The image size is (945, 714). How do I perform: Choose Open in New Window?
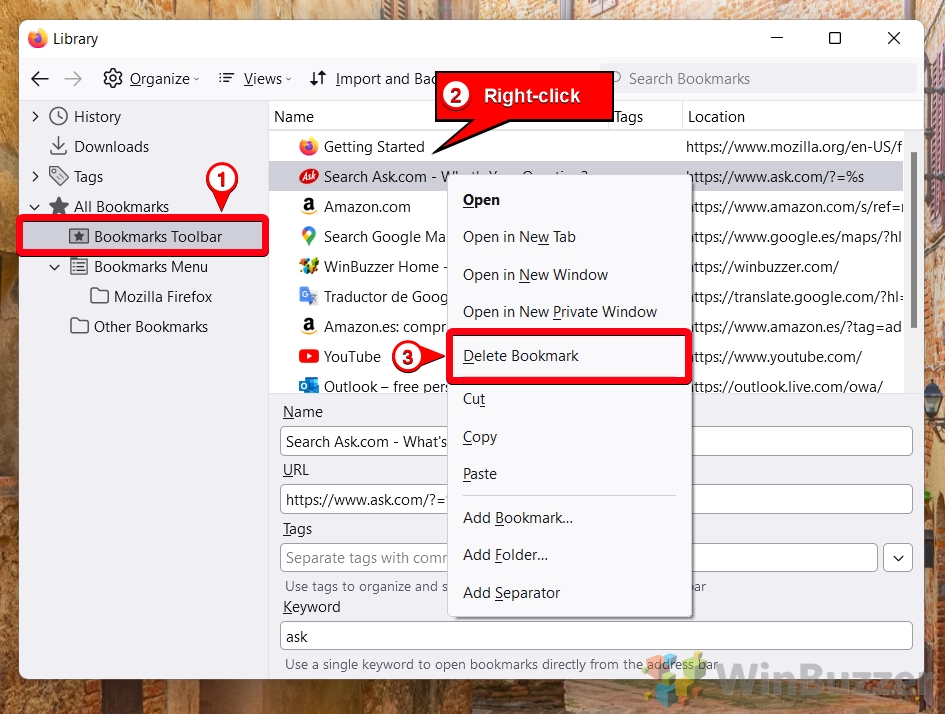[570, 275]
